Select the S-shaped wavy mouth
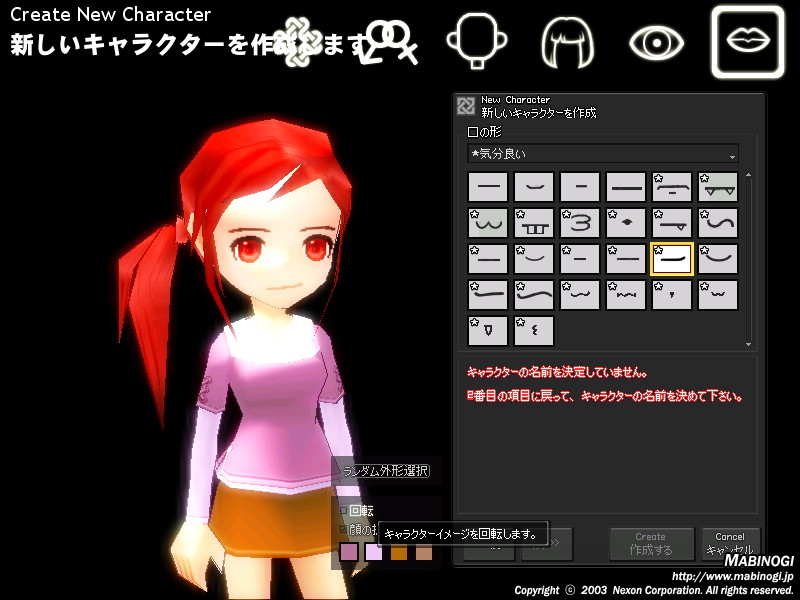Screen dimensions: 800x600 tap(718, 223)
